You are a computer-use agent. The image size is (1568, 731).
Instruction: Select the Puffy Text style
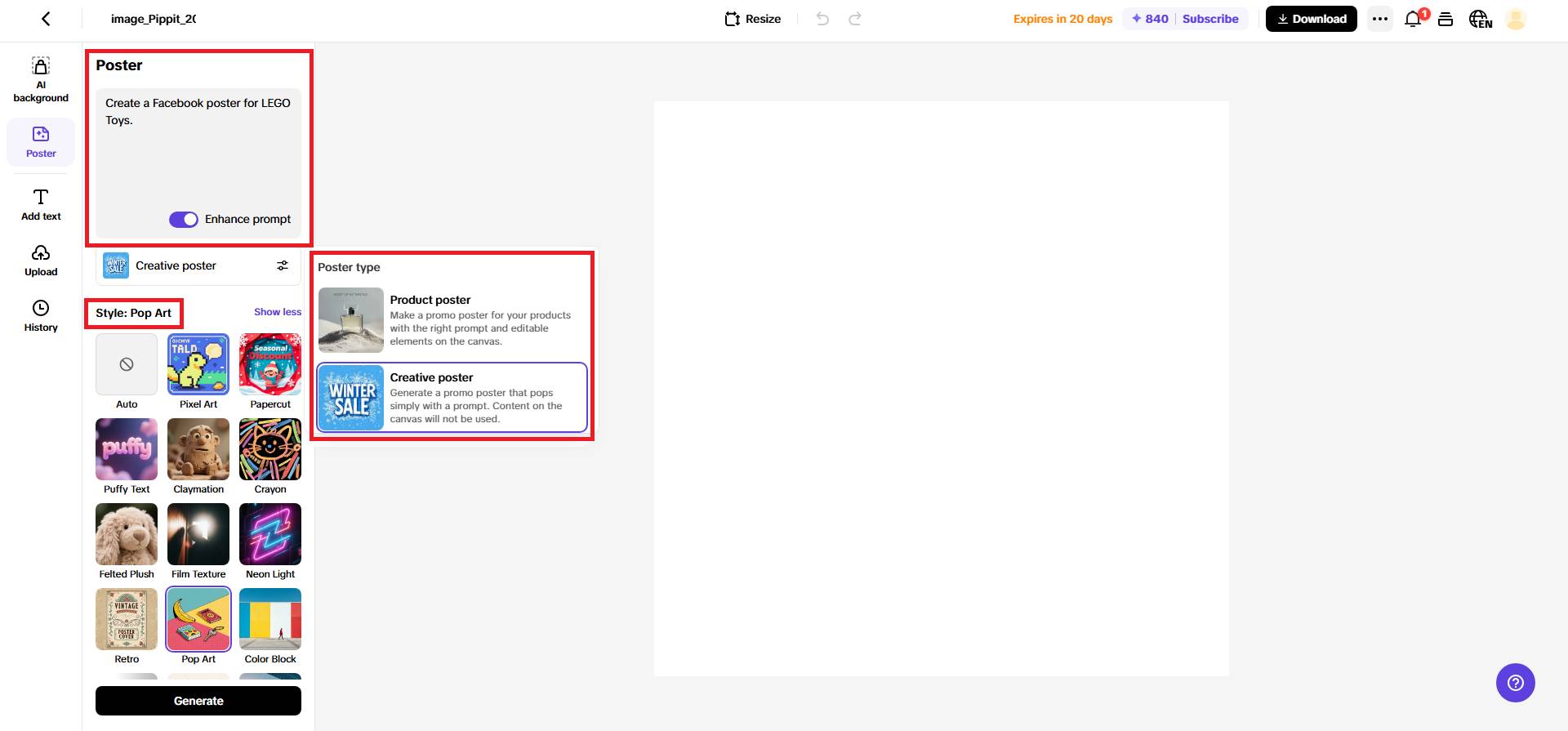click(x=127, y=457)
